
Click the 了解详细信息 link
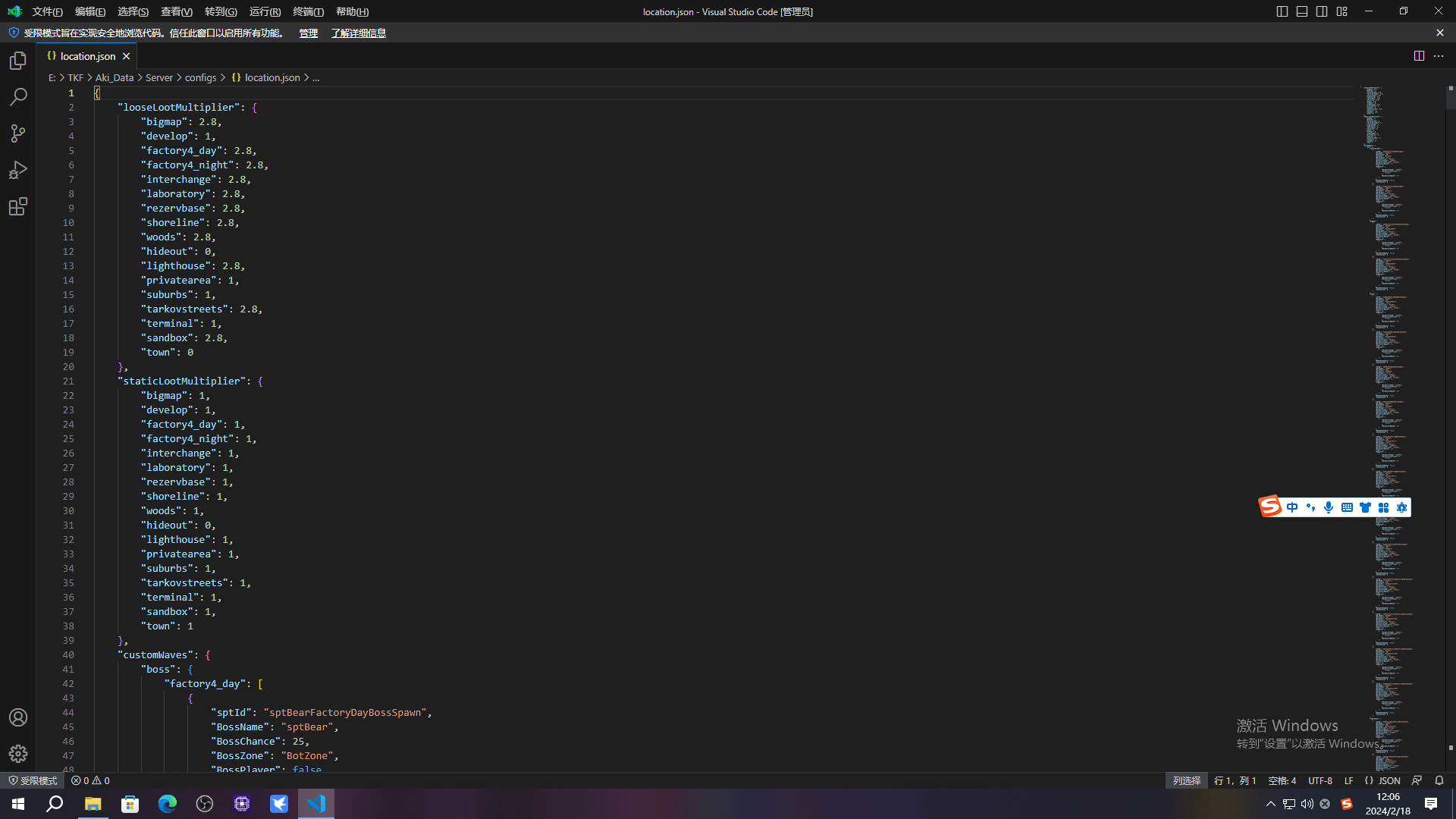pos(358,33)
